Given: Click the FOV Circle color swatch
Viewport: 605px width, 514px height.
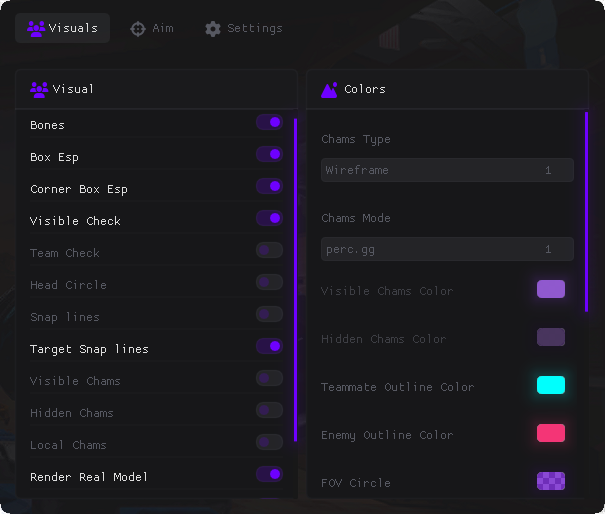Looking at the screenshot, I should point(551,481).
